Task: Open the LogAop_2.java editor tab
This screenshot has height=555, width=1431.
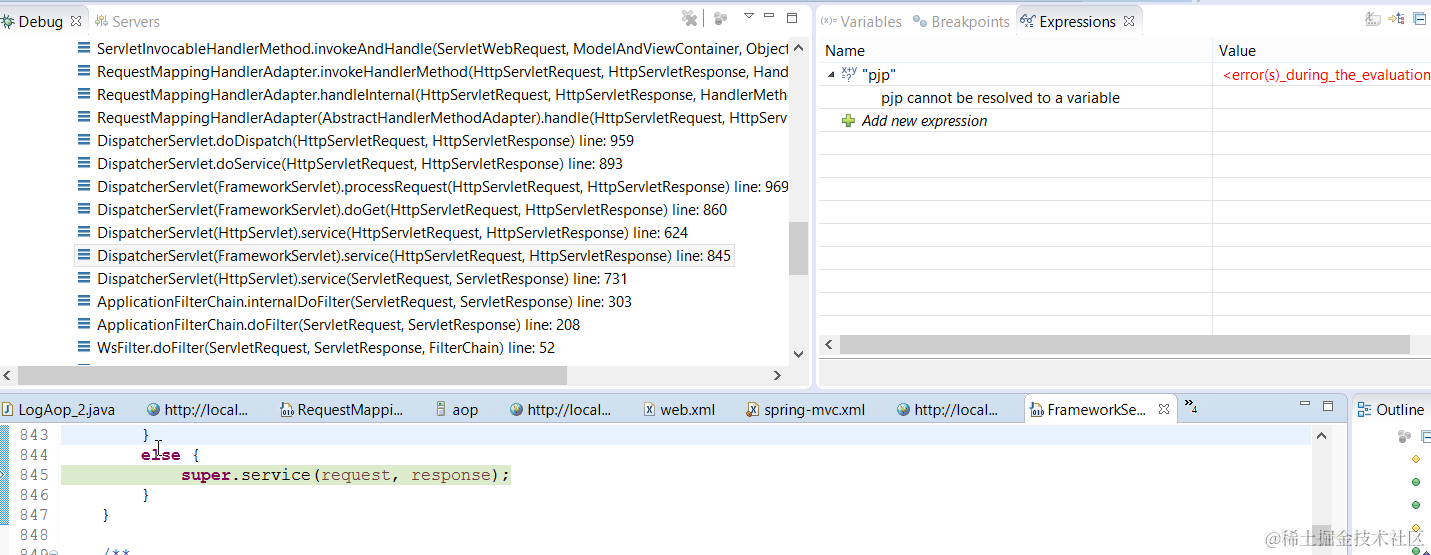Action: [x=58, y=409]
